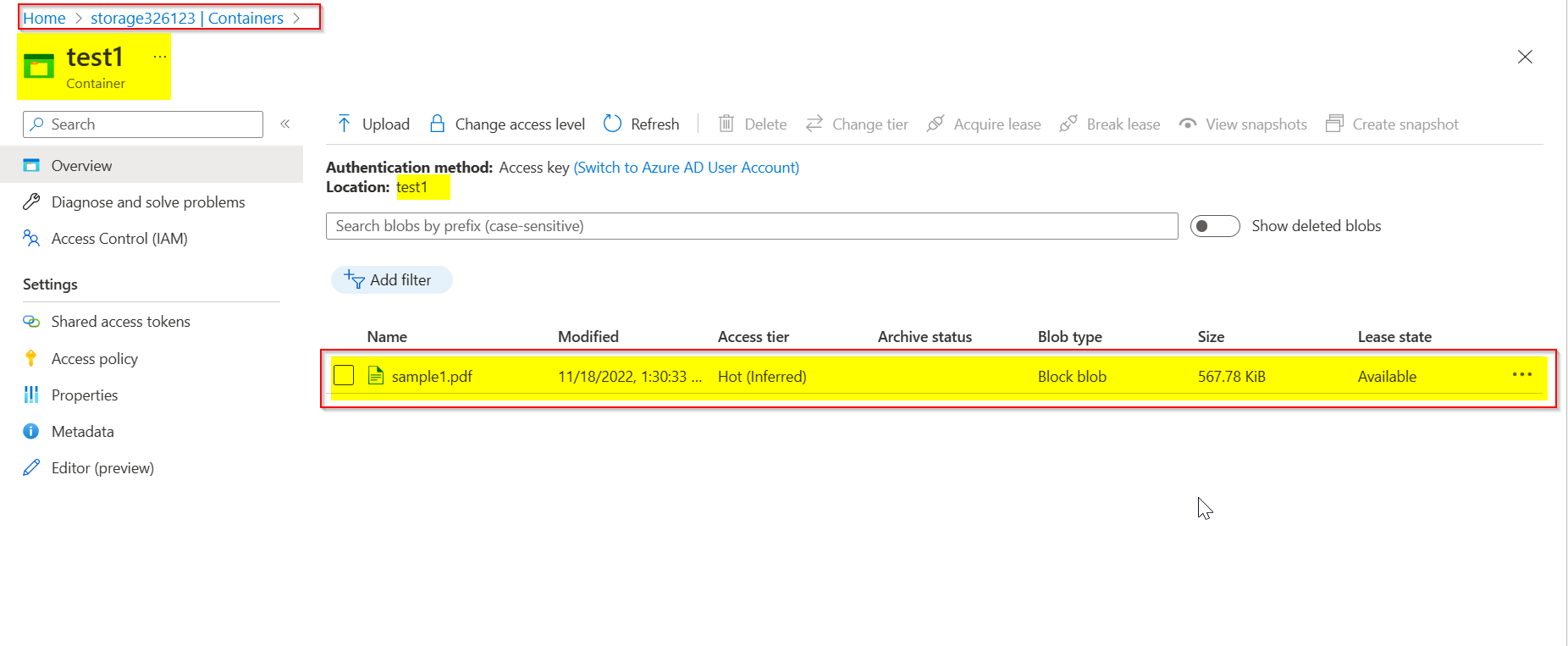Toggle Show deleted blobs switch

(1215, 226)
